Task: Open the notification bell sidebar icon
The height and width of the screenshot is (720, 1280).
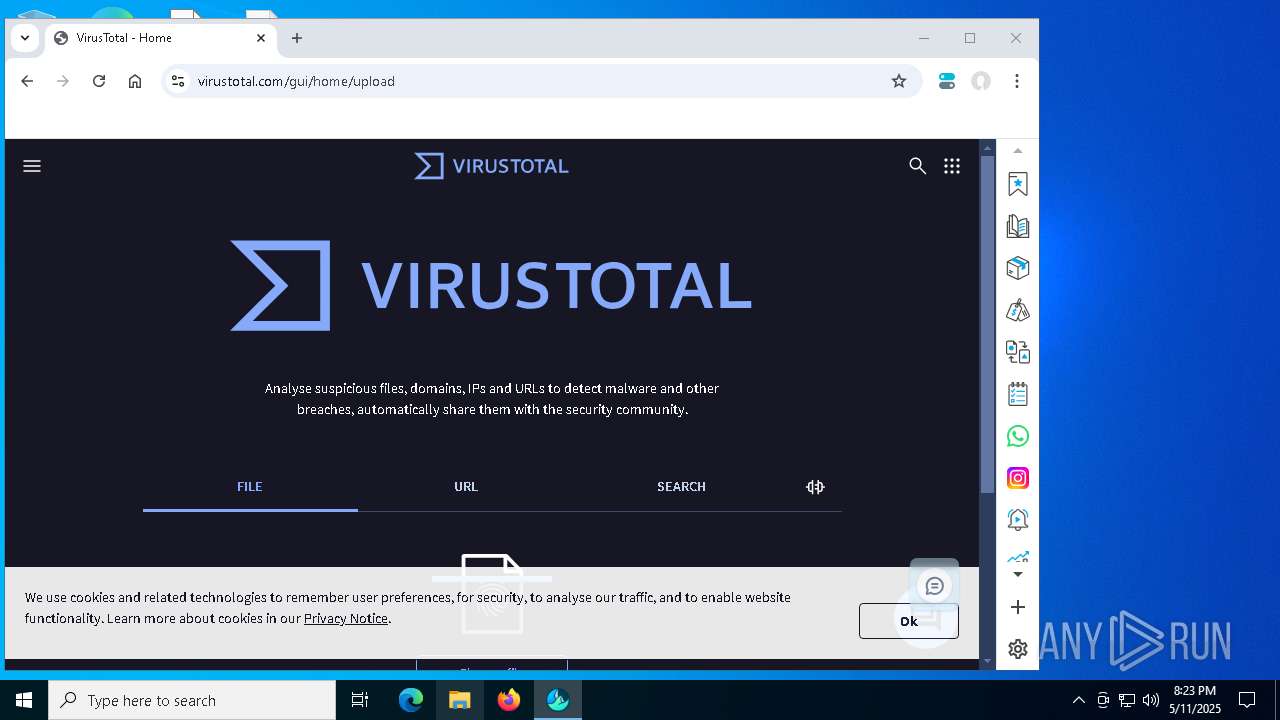Action: pyautogui.click(x=1018, y=520)
